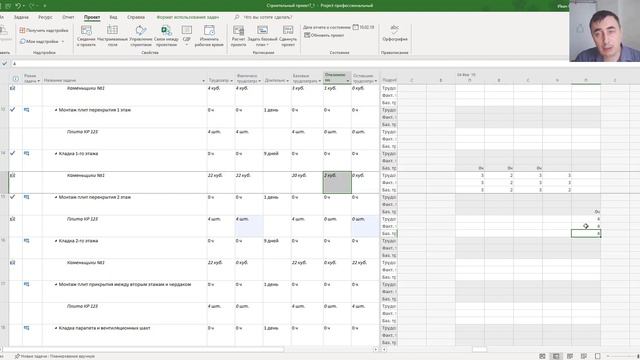Viewport: 640px width, 360px height.
Task: Click the Save icon in title bar
Action: click(x=8, y=6)
